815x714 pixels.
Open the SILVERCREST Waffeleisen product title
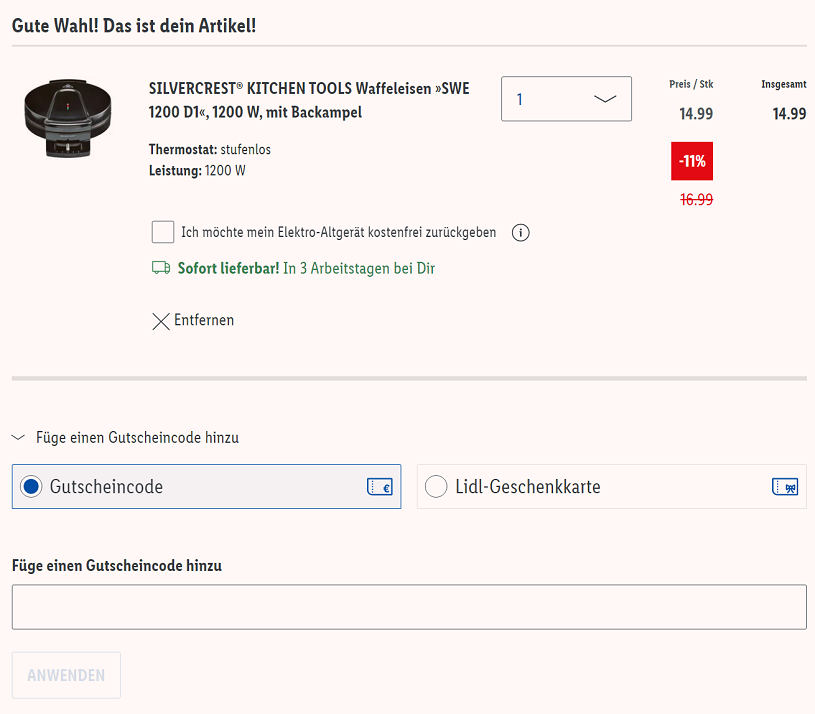308,100
